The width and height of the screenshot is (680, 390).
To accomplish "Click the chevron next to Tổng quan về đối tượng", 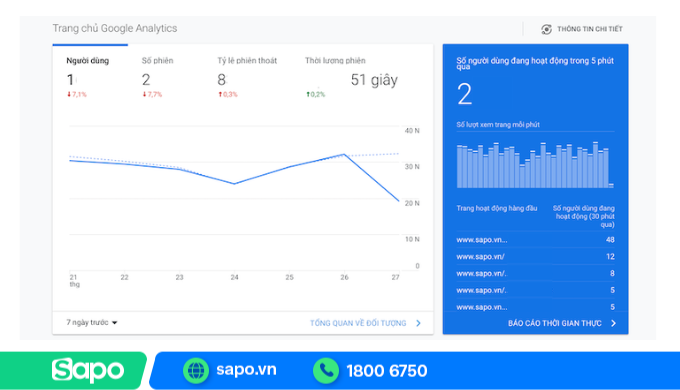I will point(418,323).
